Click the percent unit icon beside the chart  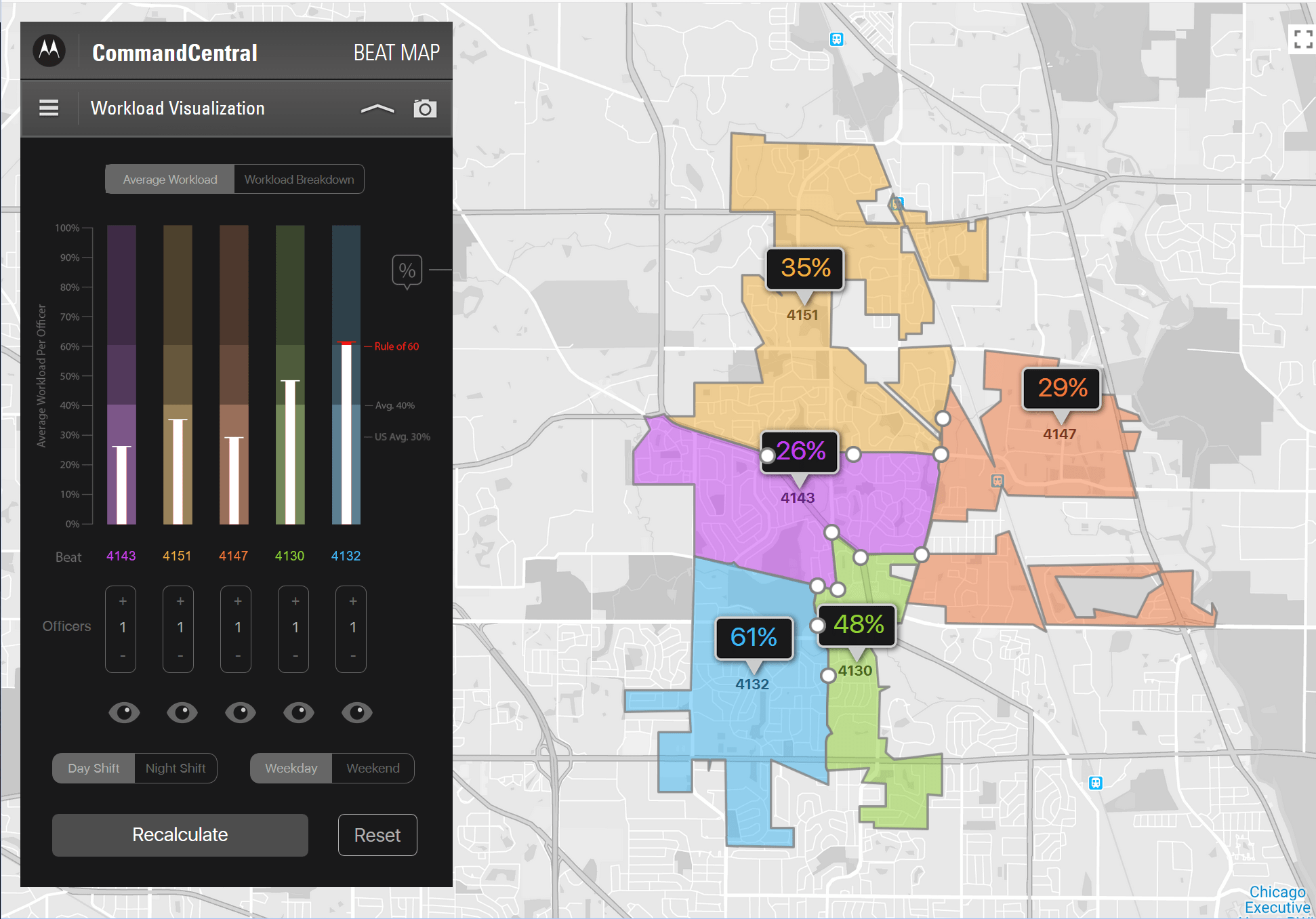tap(407, 271)
